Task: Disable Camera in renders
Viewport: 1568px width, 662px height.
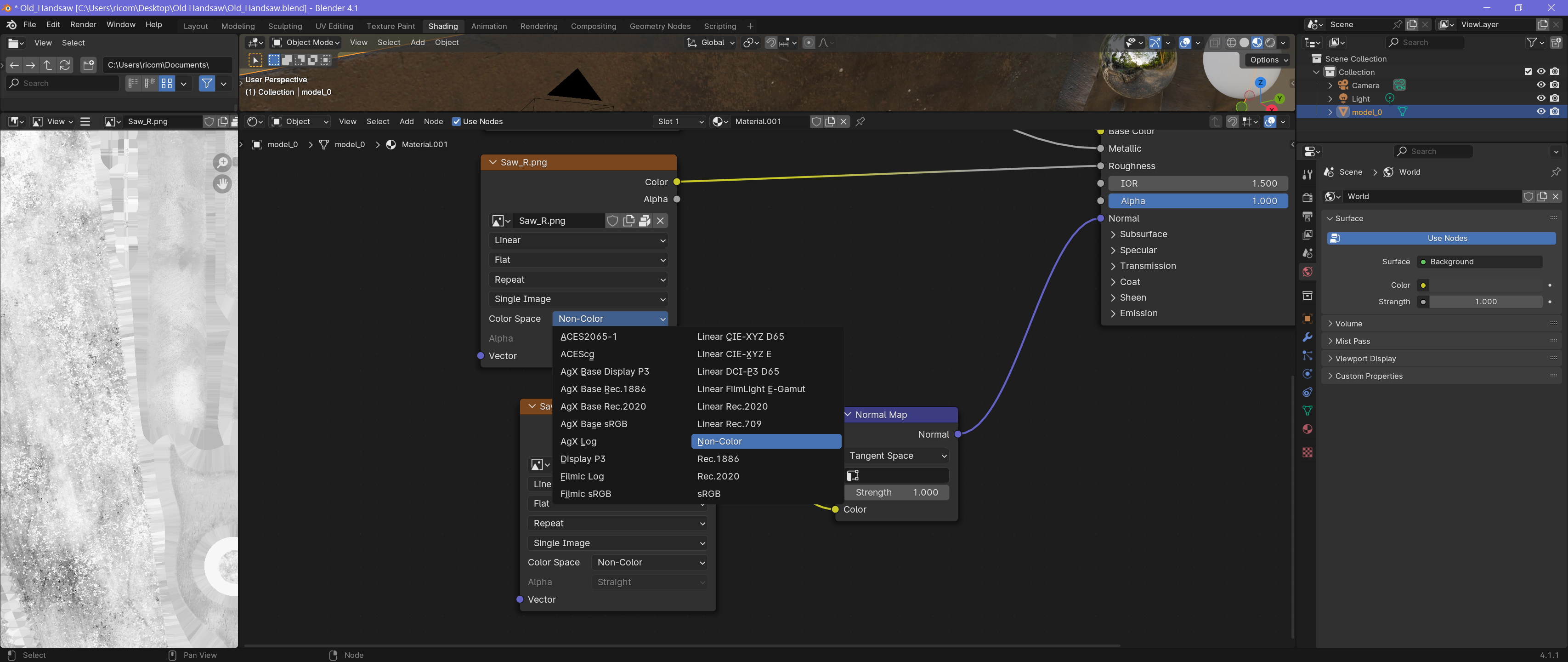Action: tap(1555, 85)
